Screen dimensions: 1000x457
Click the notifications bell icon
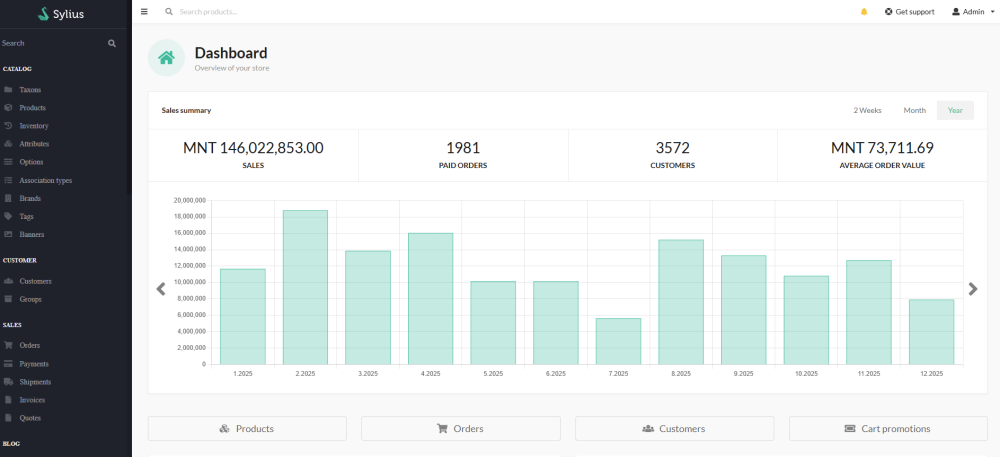[x=864, y=11]
